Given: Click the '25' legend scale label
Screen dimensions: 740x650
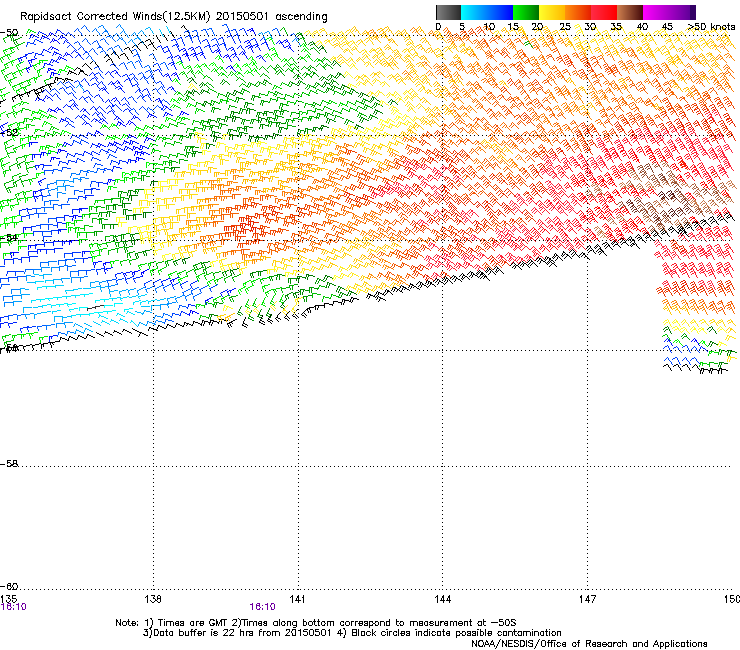Looking at the screenshot, I should tap(565, 27).
